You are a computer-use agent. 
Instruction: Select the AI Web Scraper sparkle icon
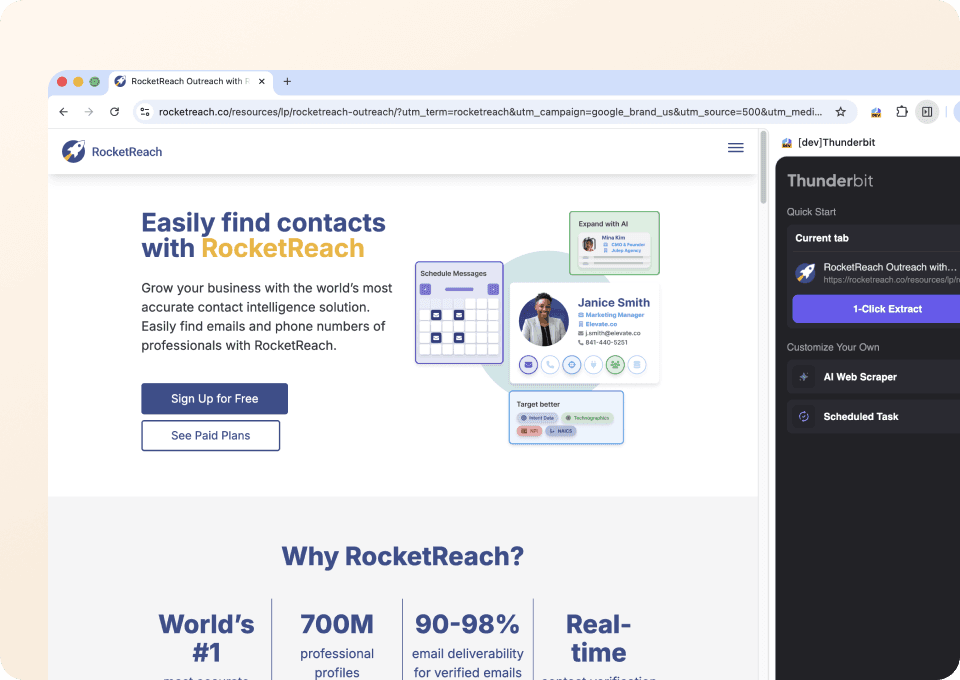806,377
